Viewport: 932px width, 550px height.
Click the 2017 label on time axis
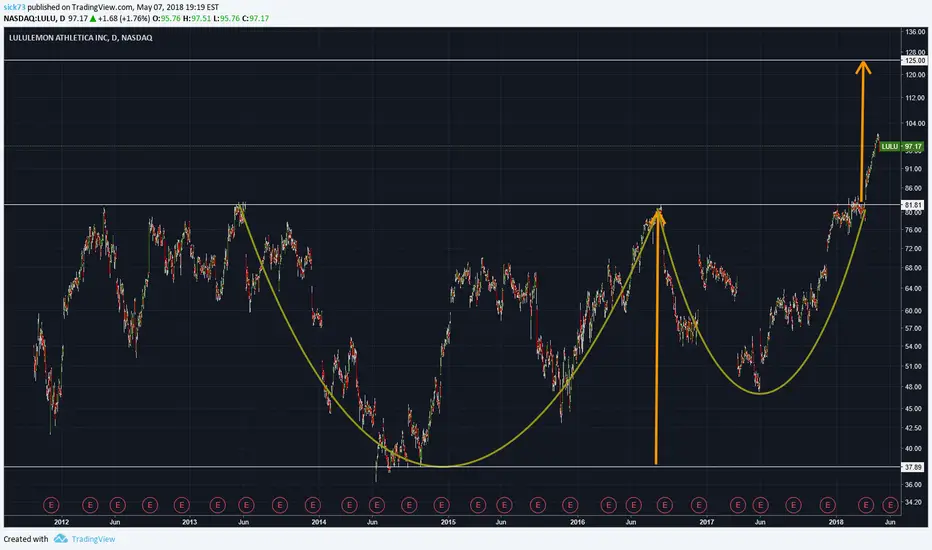(707, 522)
